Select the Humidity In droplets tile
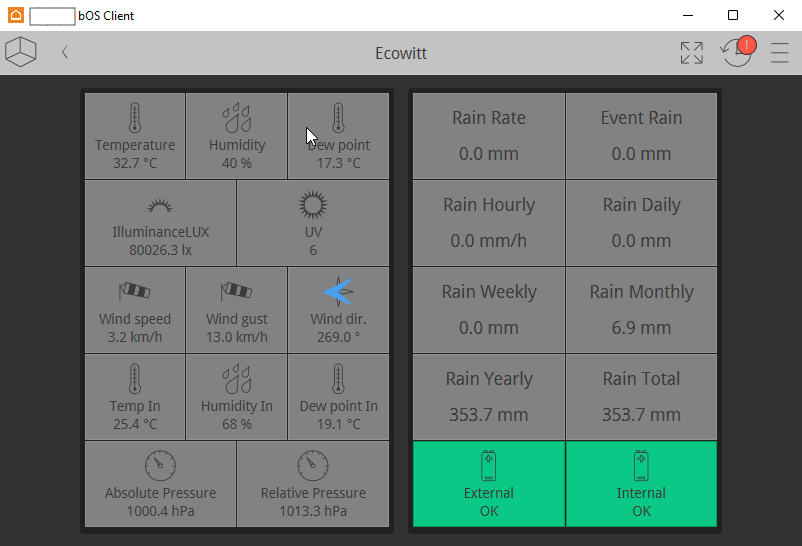The width and height of the screenshot is (802, 546). (x=237, y=397)
